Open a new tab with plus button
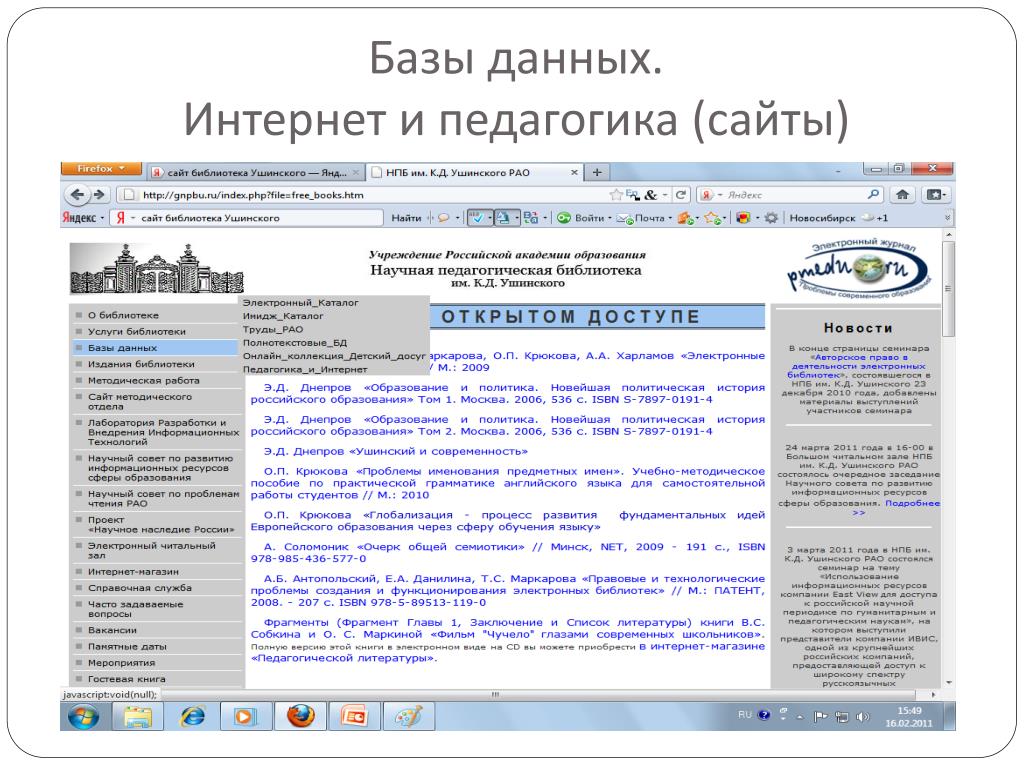The height and width of the screenshot is (768, 1024). click(x=597, y=172)
